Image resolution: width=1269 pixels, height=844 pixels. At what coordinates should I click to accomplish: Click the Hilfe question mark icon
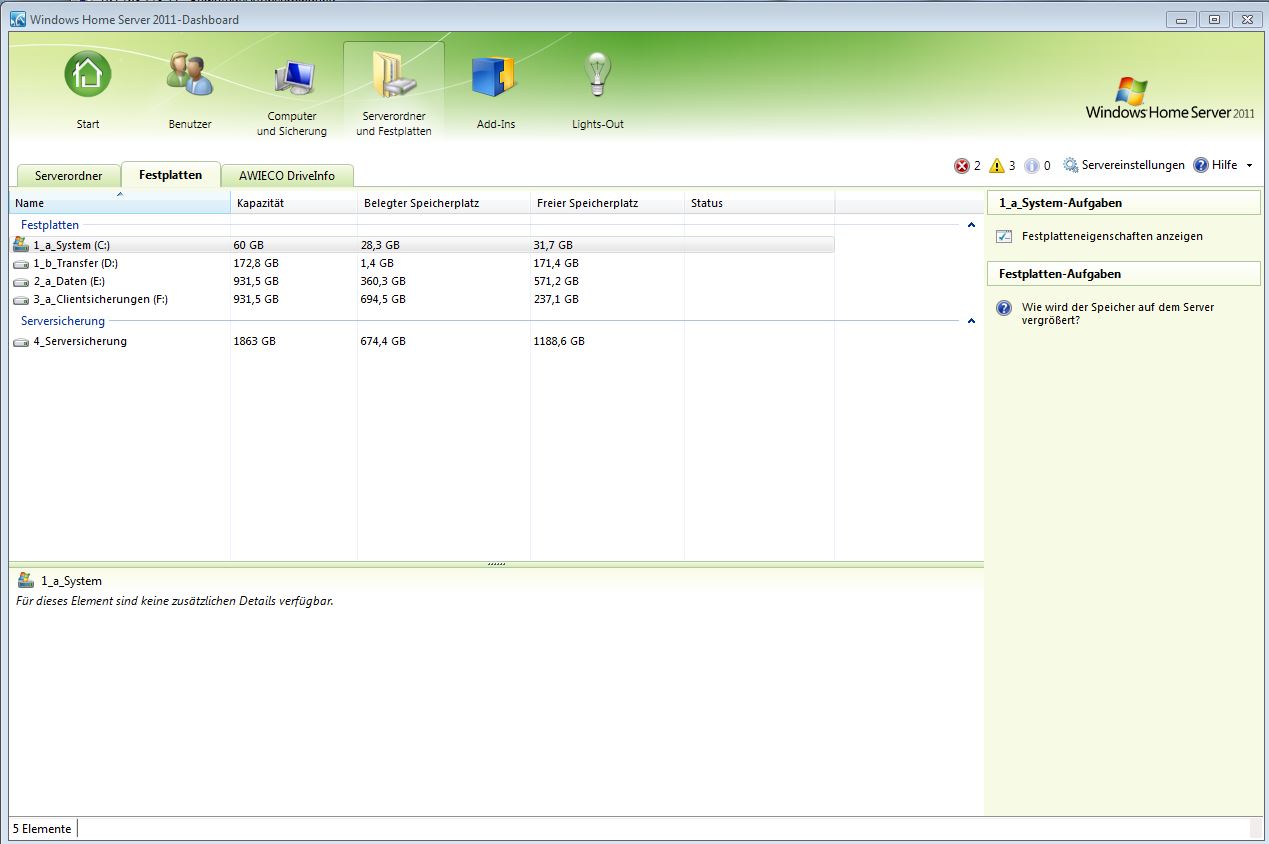pos(1201,165)
